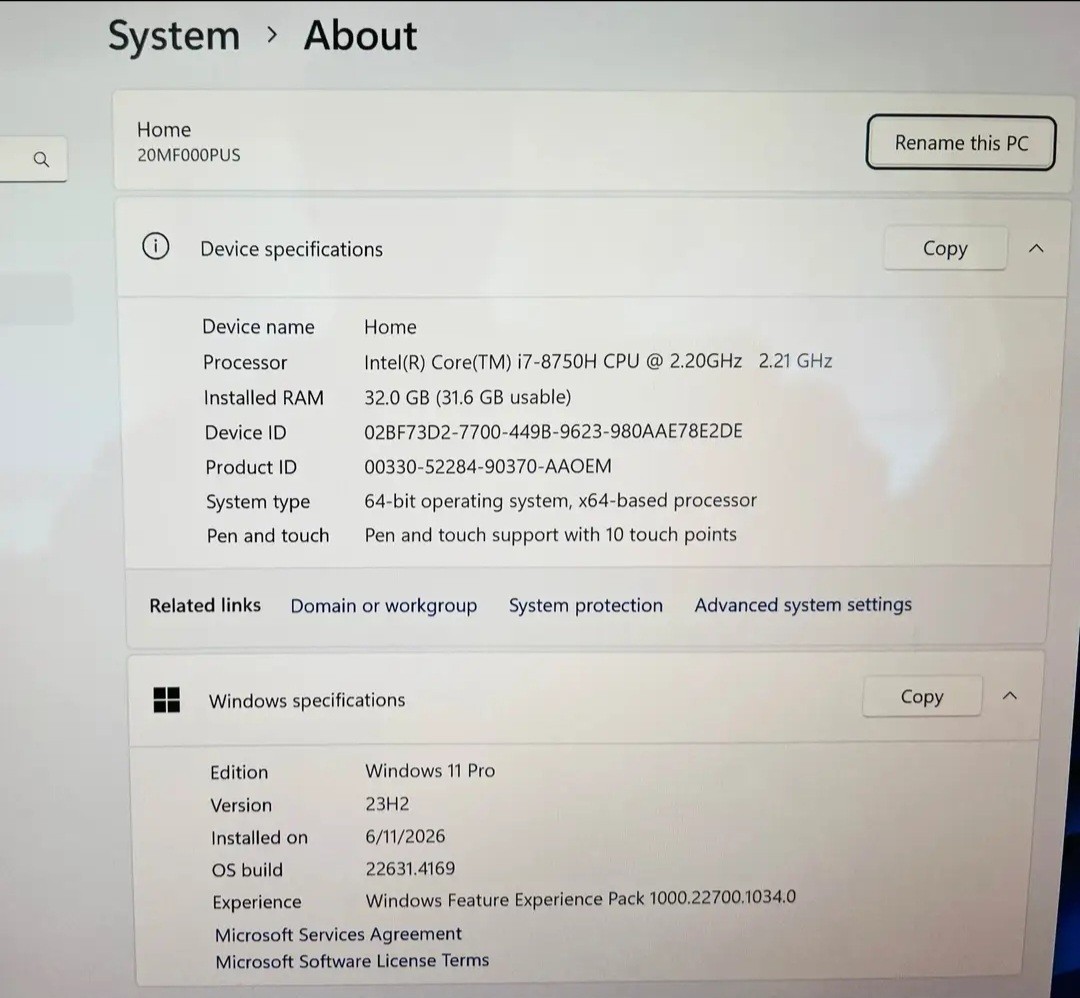Click the About breadcrumb title
This screenshot has width=1080, height=998.
360,35
